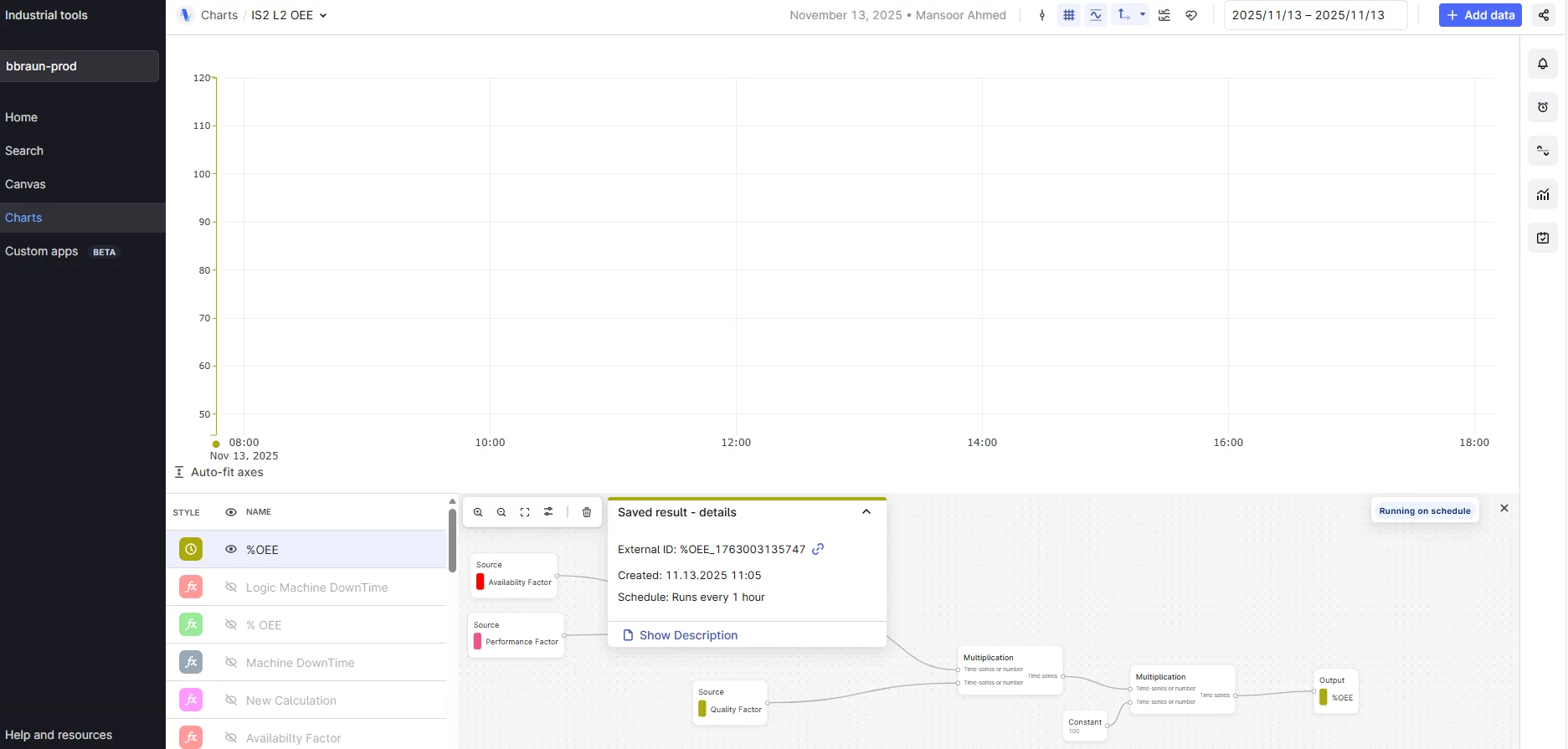Click the Cognite logo icon
The width and height of the screenshot is (1568, 749).
pos(186,15)
